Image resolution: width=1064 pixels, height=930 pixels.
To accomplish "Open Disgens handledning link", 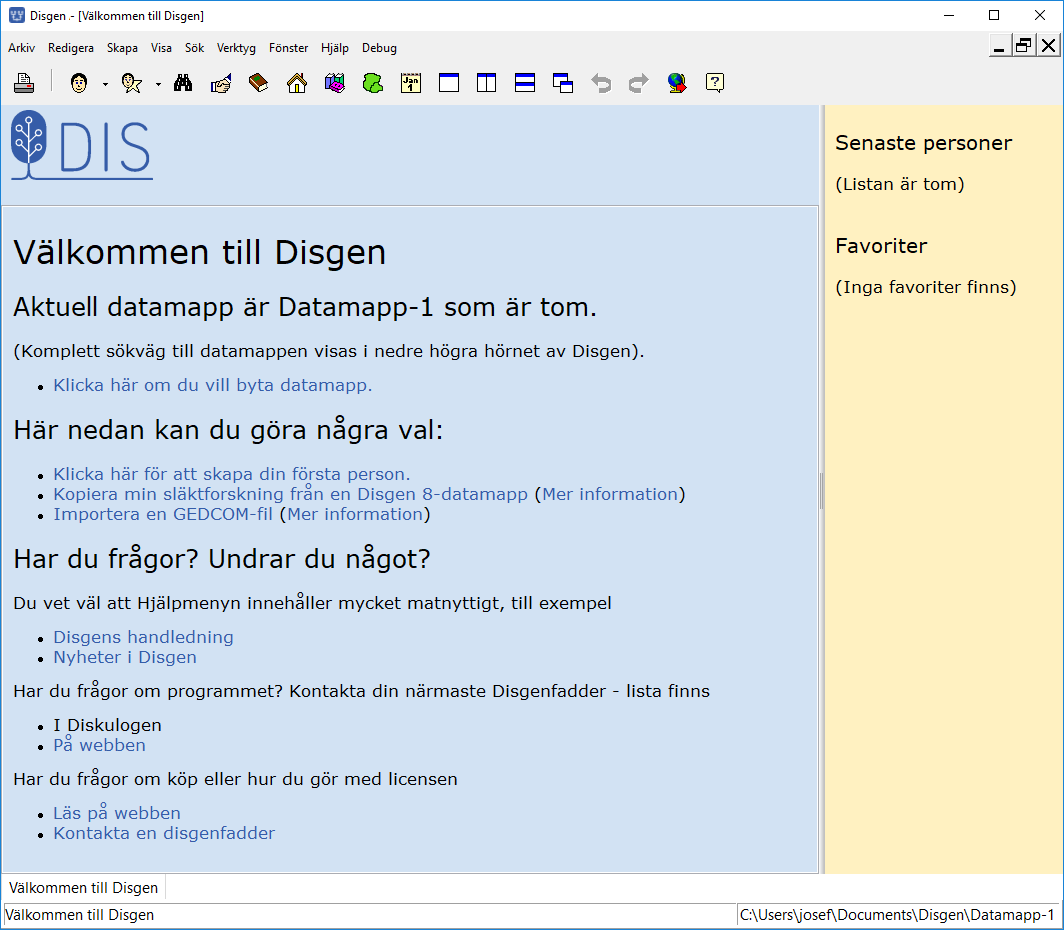I will pos(143,638).
